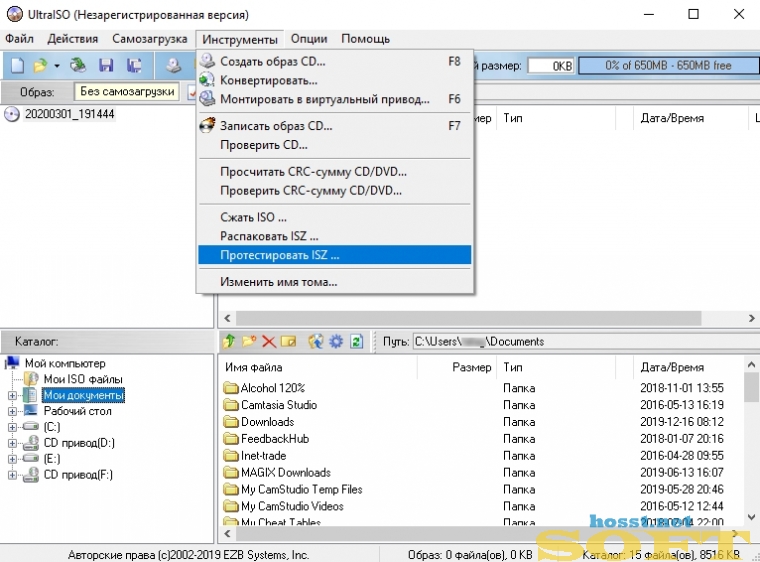Expand the (E:) drive node
Viewport: 760px width, 562px height.
point(12,459)
